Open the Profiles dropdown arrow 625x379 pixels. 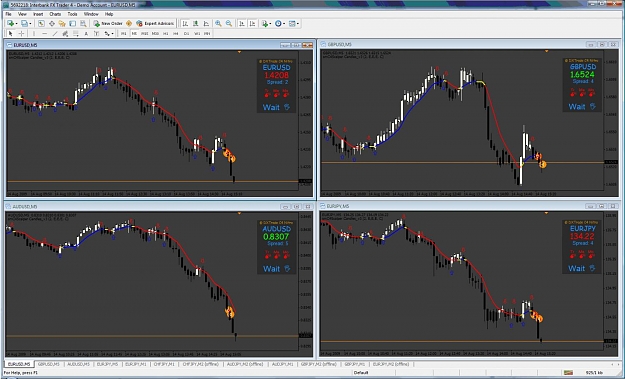point(30,24)
